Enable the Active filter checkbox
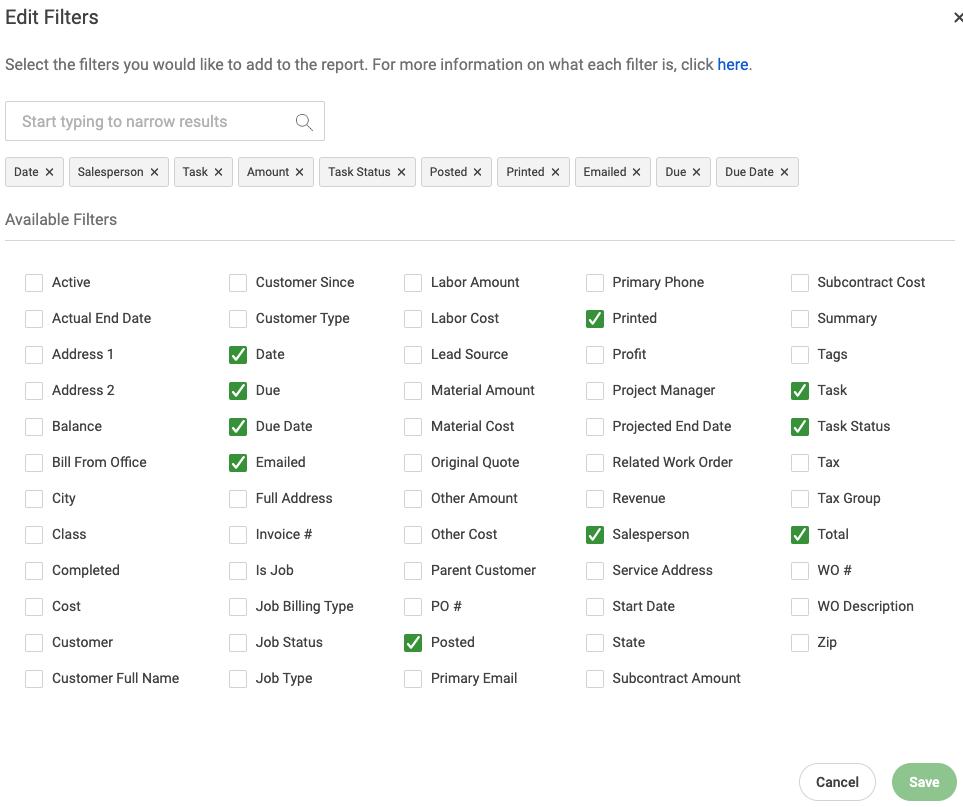This screenshot has width=963, height=807. coord(34,283)
